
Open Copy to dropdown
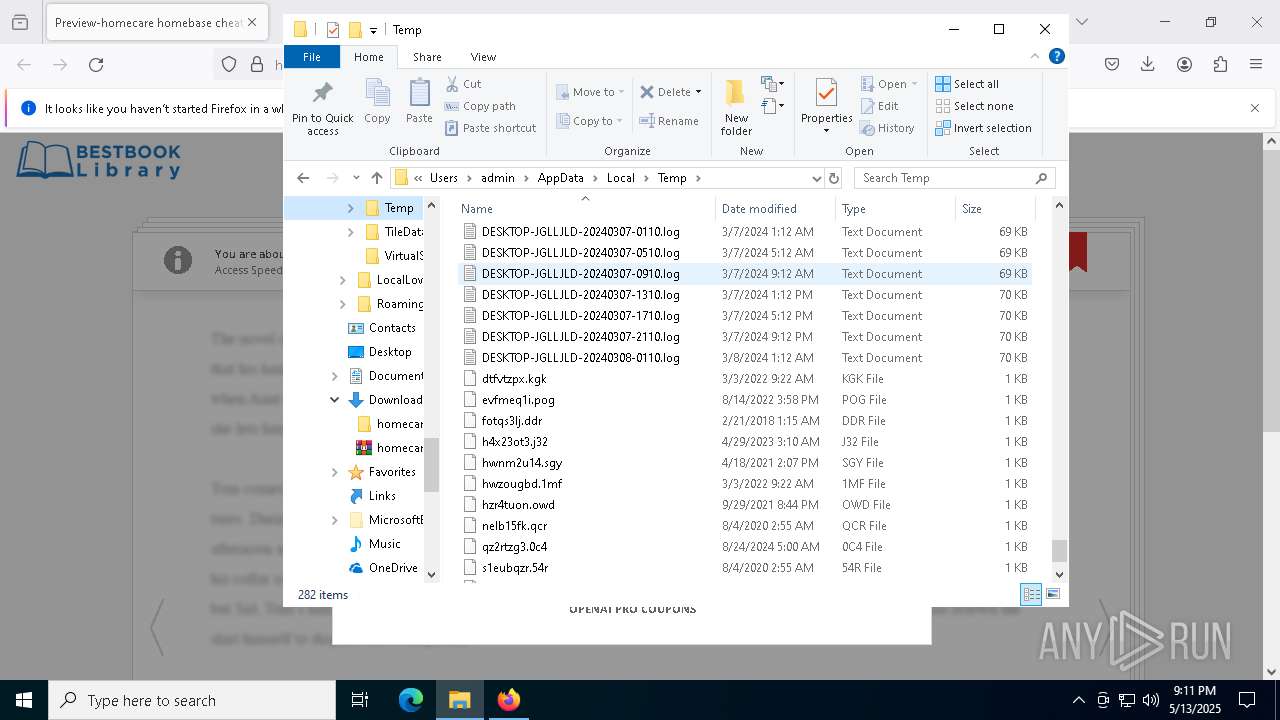[590, 121]
